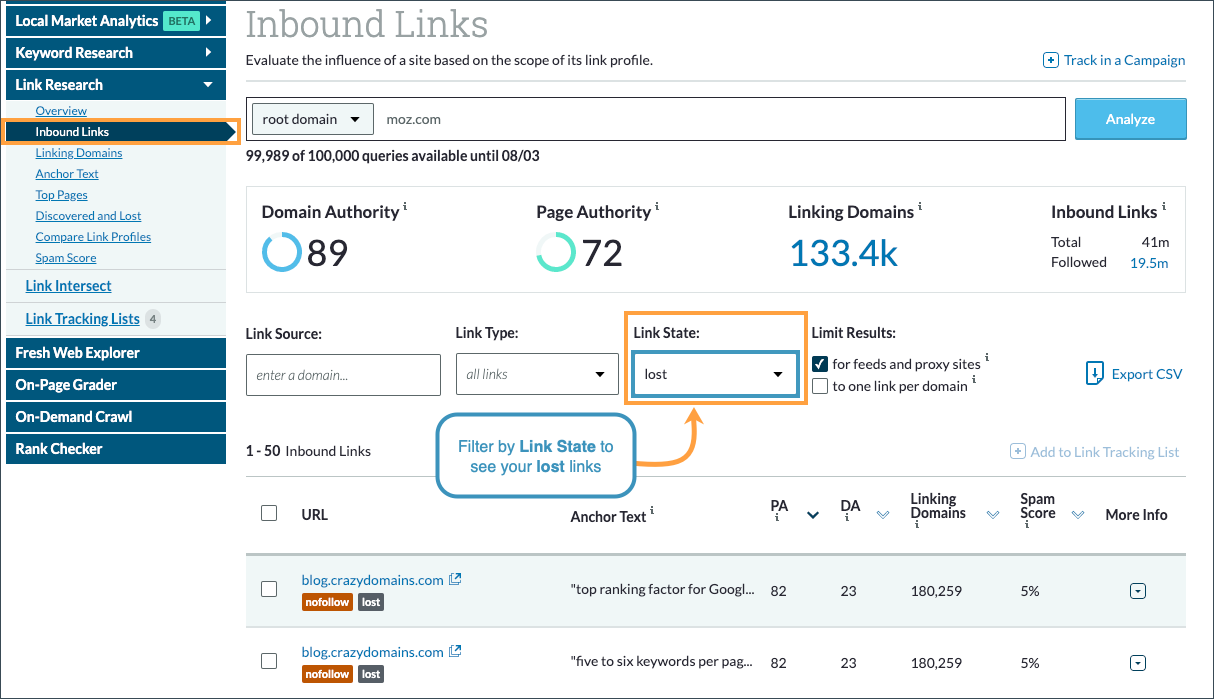This screenshot has height=699, width=1214.
Task: Click the 'enter a domain' Link Source field
Action: pos(343,374)
